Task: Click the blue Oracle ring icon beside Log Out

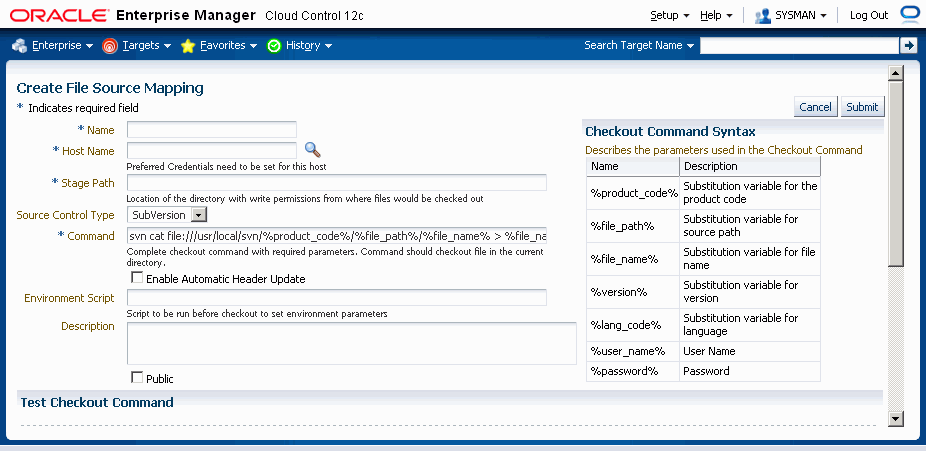Action: click(909, 14)
